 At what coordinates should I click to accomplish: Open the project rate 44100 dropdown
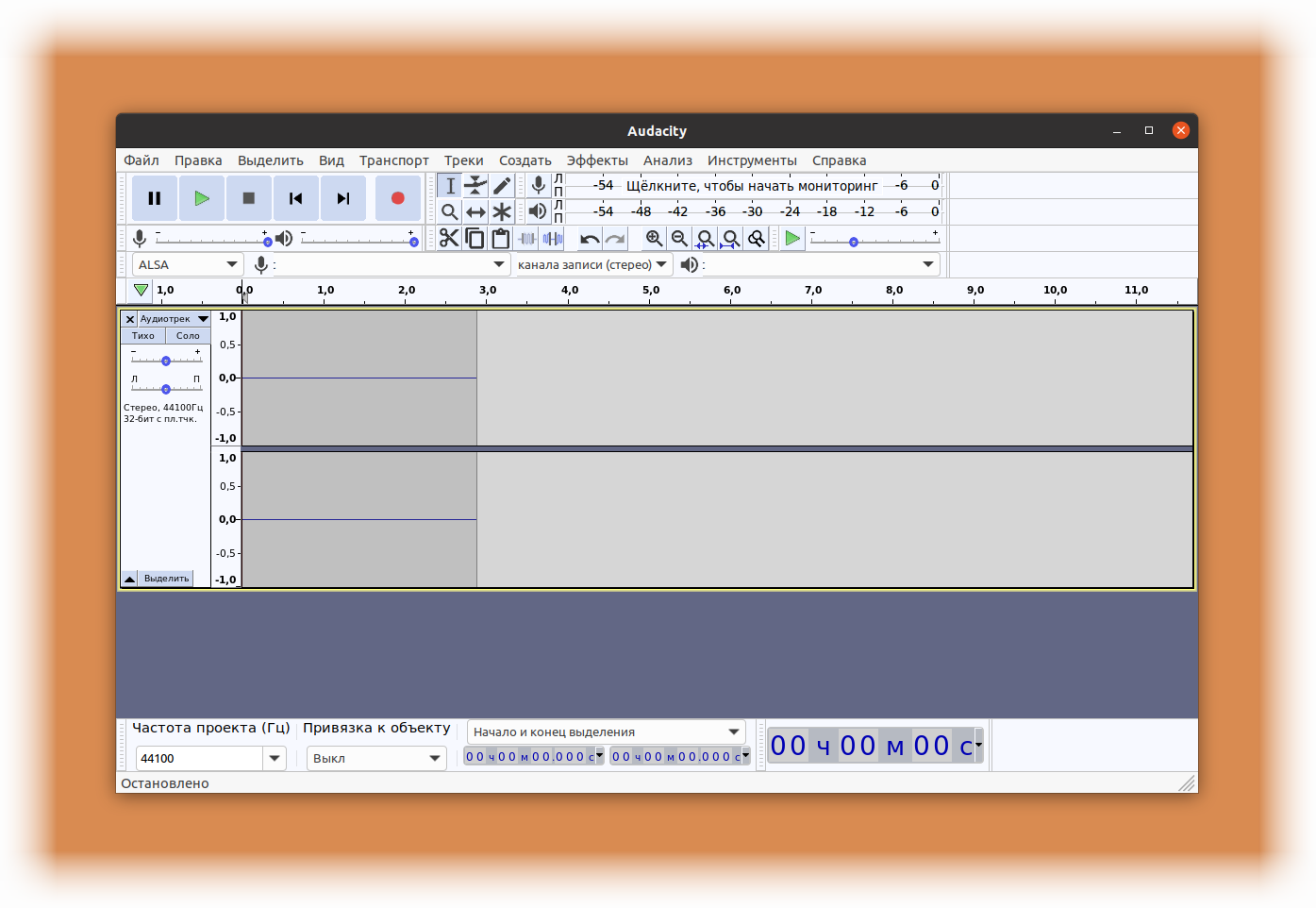275,758
